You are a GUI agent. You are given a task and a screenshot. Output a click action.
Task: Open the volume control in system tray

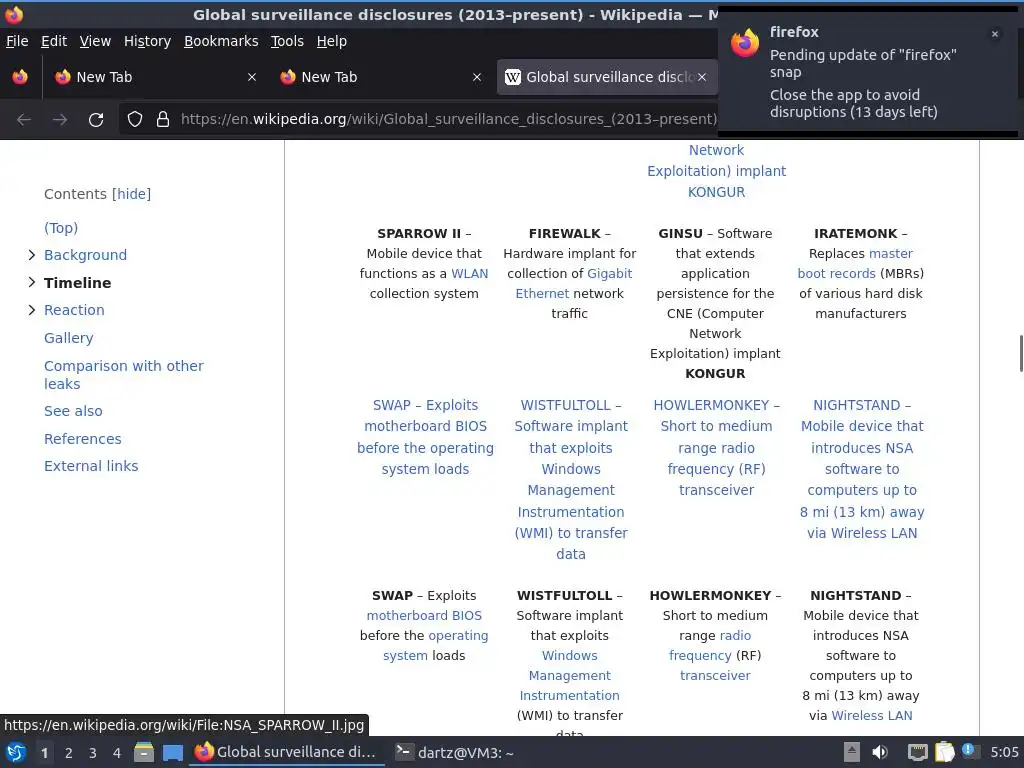tap(880, 752)
